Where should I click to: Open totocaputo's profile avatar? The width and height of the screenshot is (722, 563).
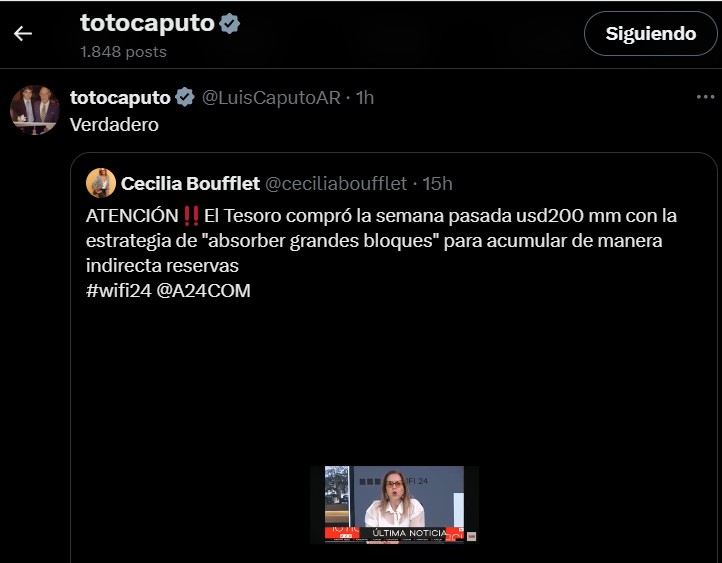coord(35,110)
